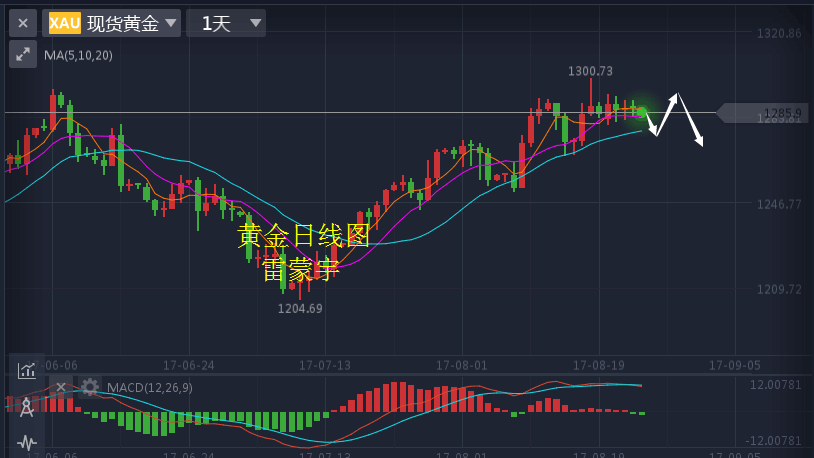Remove the MACD indicator with its X
The image size is (814, 458).
pyautogui.click(x=60, y=387)
